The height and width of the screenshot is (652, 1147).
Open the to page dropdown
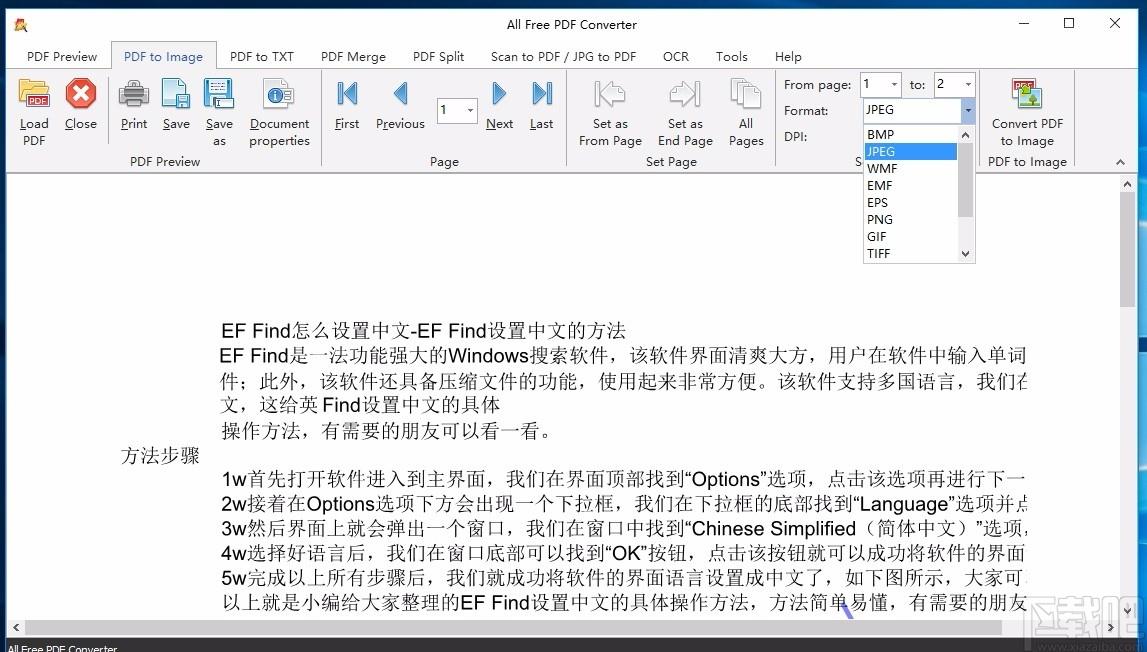(x=968, y=85)
